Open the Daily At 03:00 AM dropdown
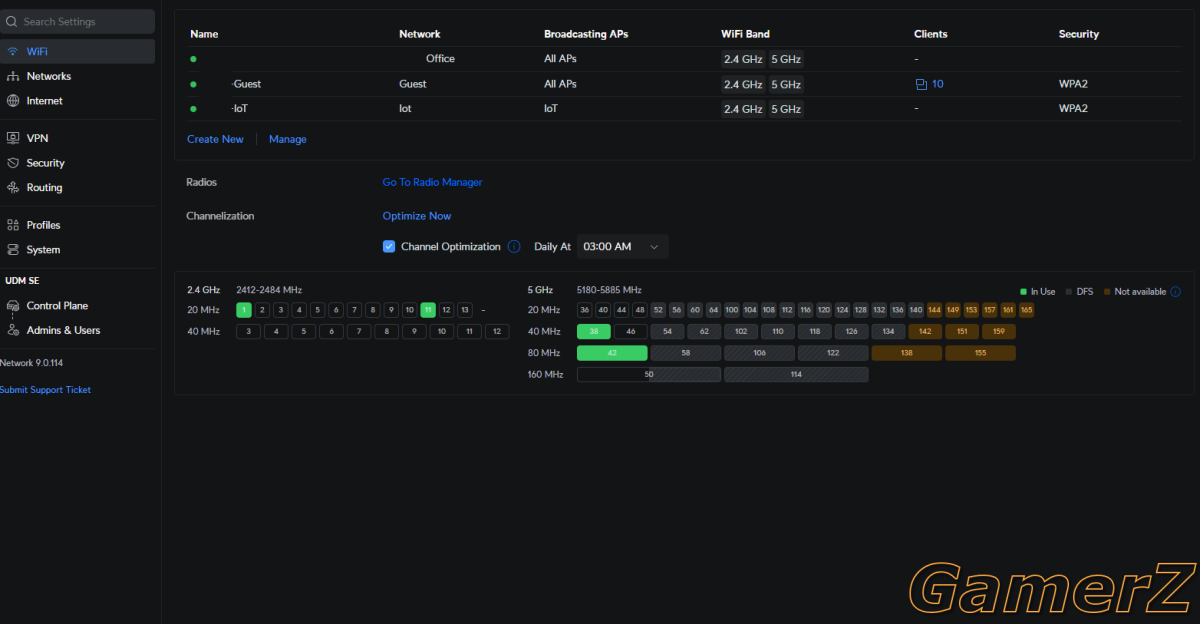Screen dimensions: 1200x624 coord(623,246)
